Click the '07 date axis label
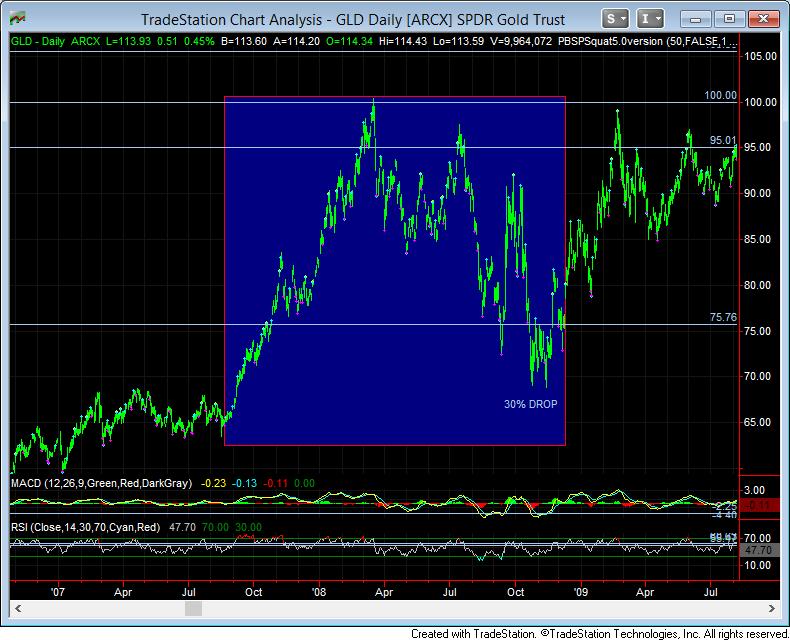790x640 pixels. [57, 592]
